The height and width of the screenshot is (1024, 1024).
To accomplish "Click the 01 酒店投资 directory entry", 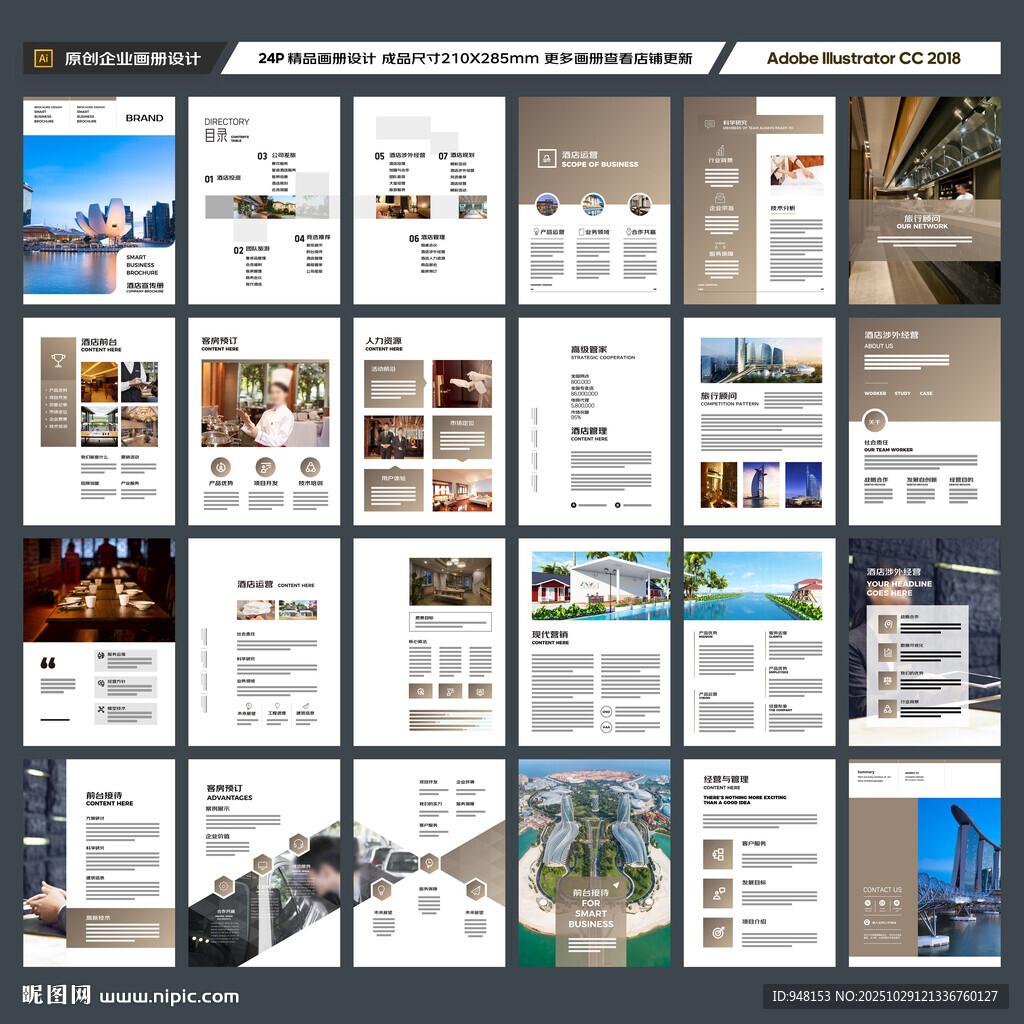I will (223, 178).
